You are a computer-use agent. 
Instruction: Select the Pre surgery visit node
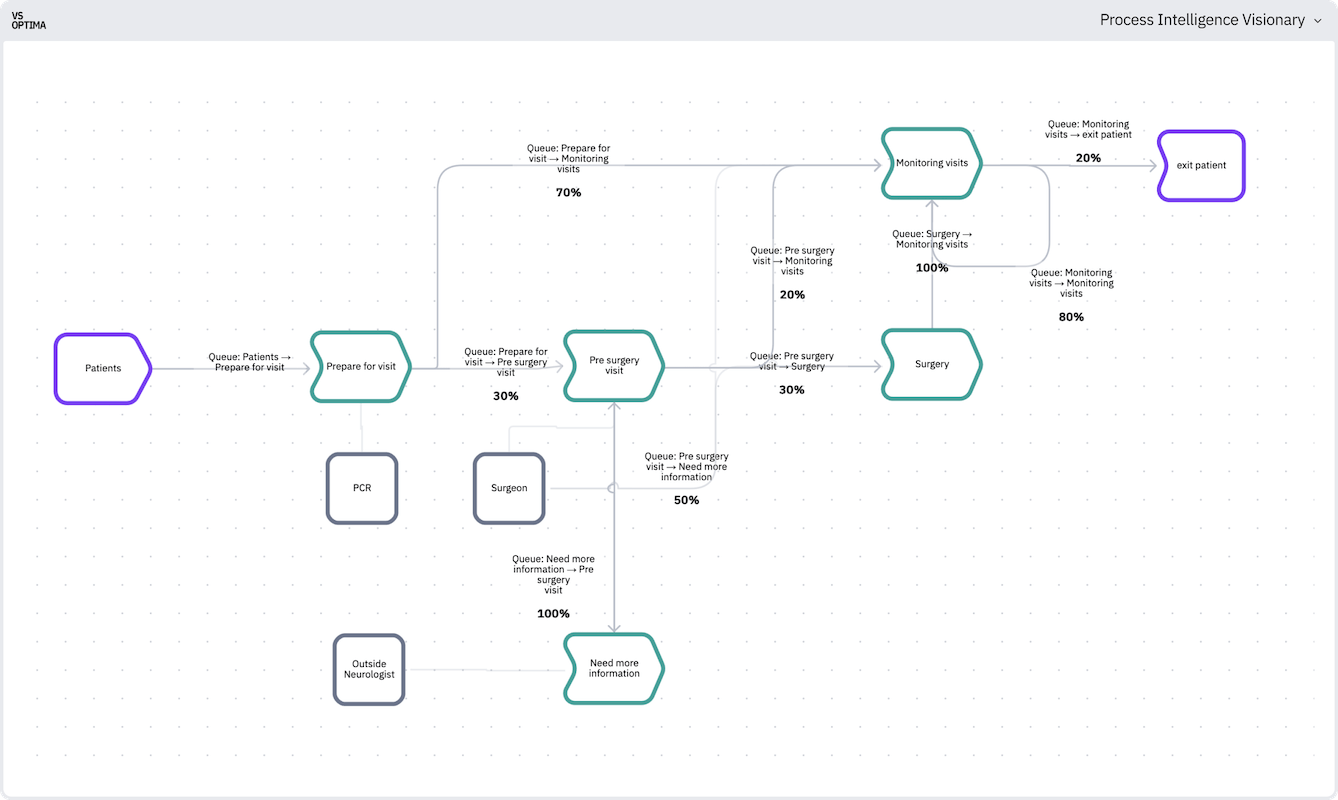pos(612,366)
